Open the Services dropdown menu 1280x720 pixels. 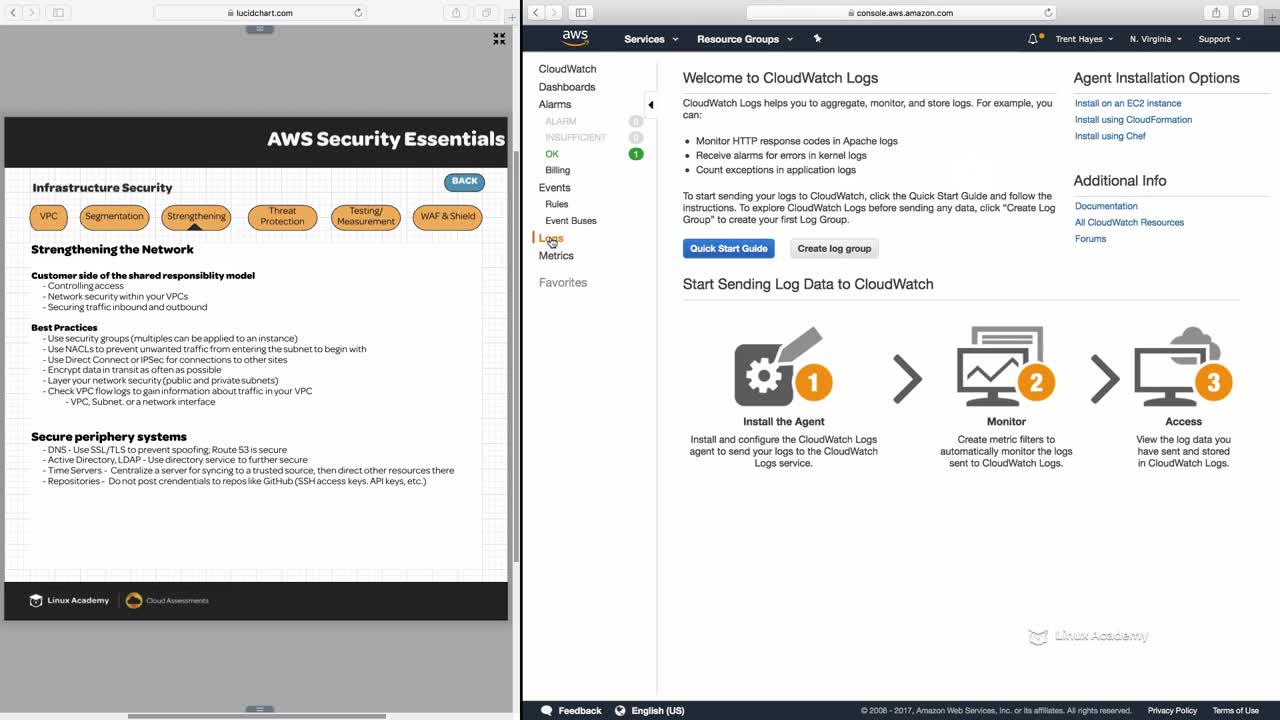[651, 39]
